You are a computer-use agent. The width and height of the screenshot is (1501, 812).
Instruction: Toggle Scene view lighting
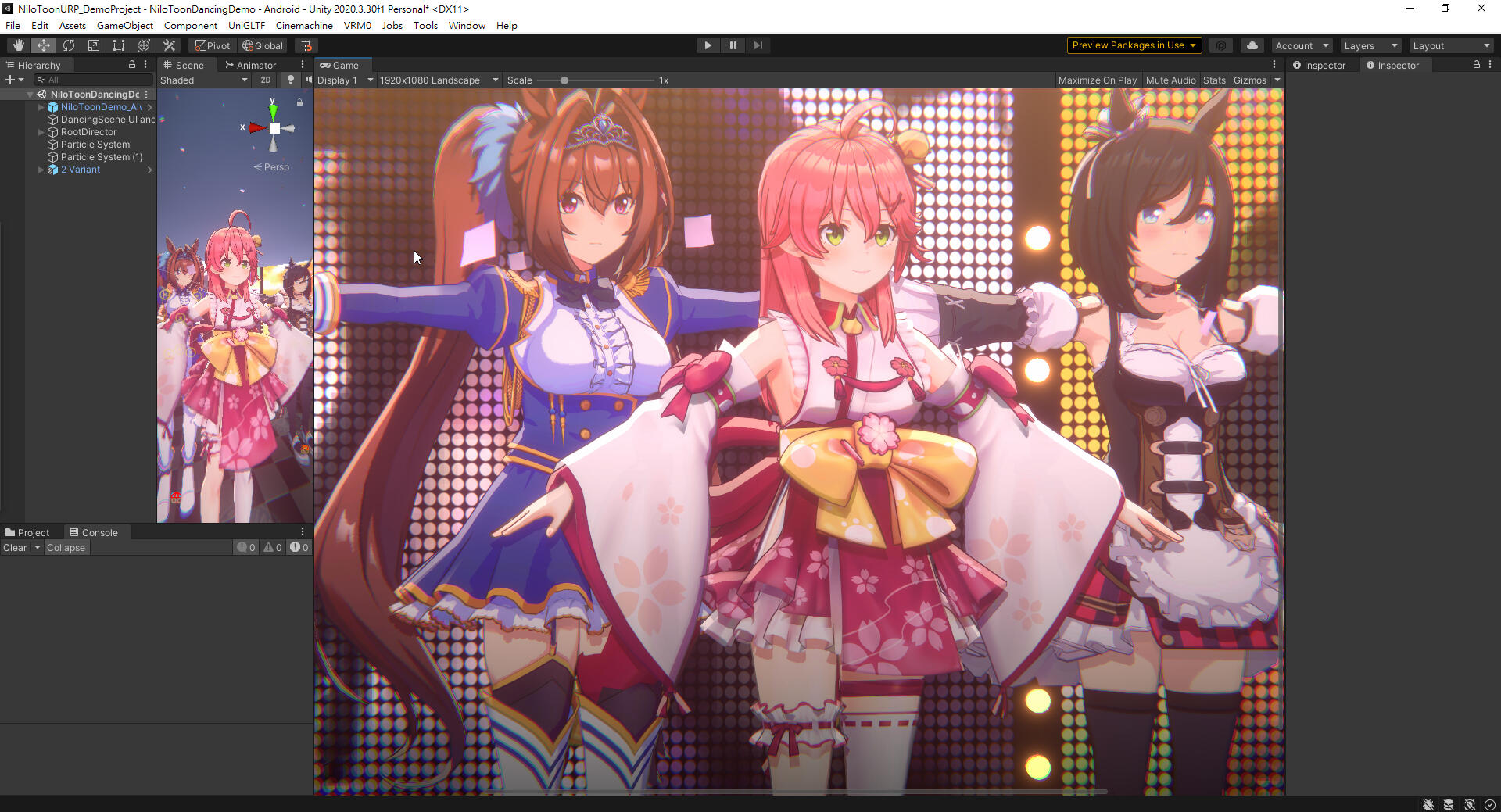coord(291,80)
